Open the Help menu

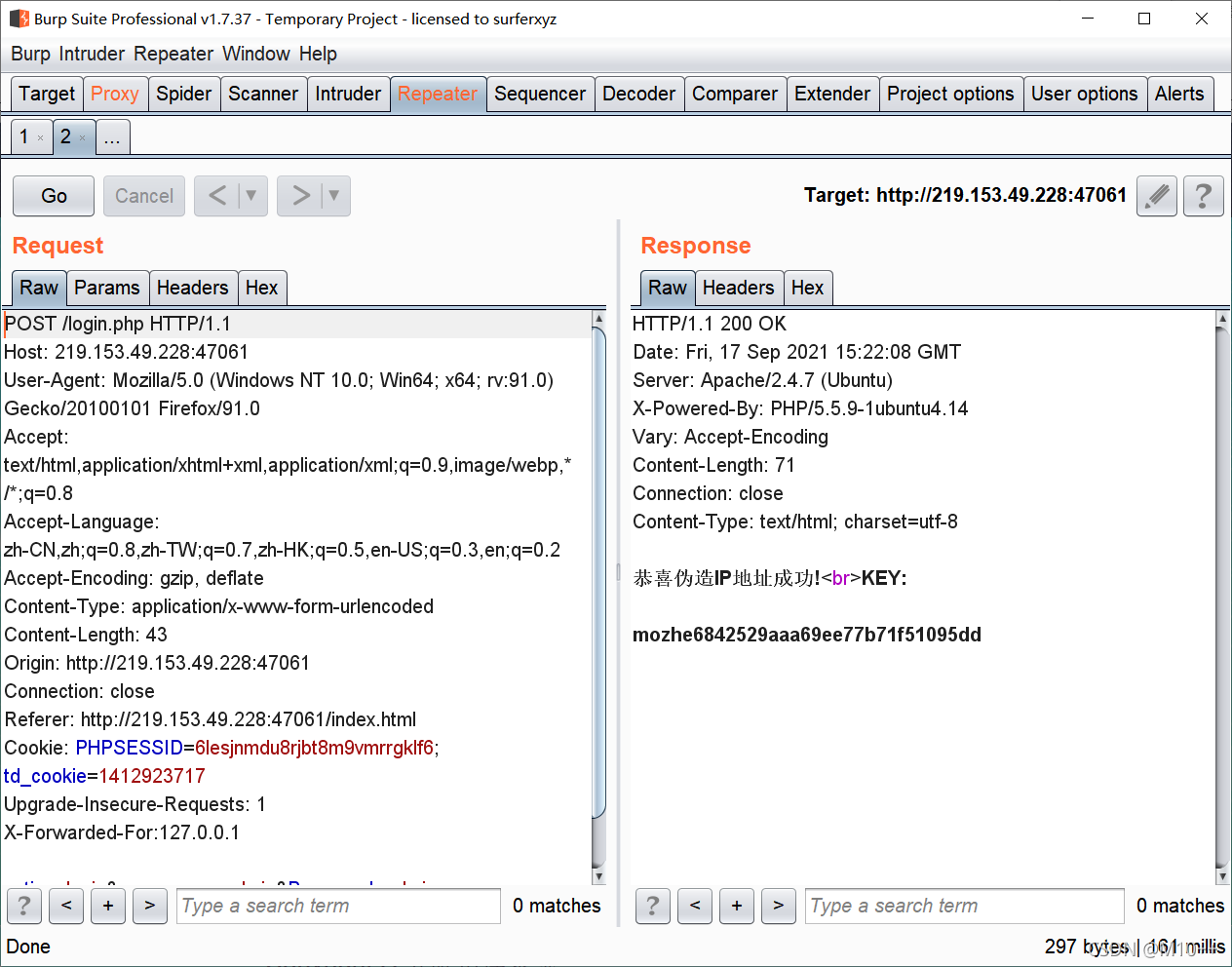click(318, 54)
